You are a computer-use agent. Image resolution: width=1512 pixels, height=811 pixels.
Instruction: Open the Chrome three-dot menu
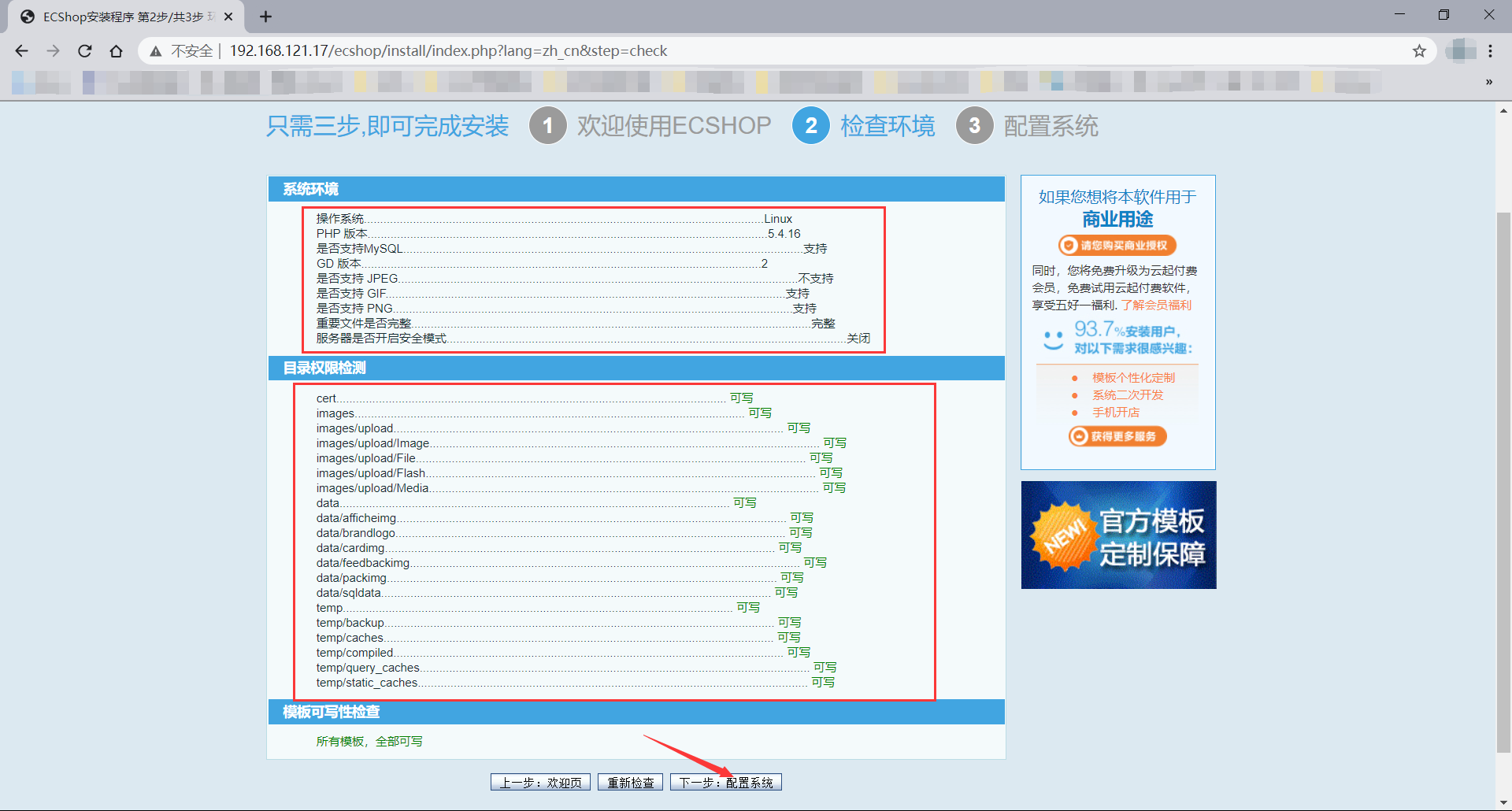pos(1490,51)
